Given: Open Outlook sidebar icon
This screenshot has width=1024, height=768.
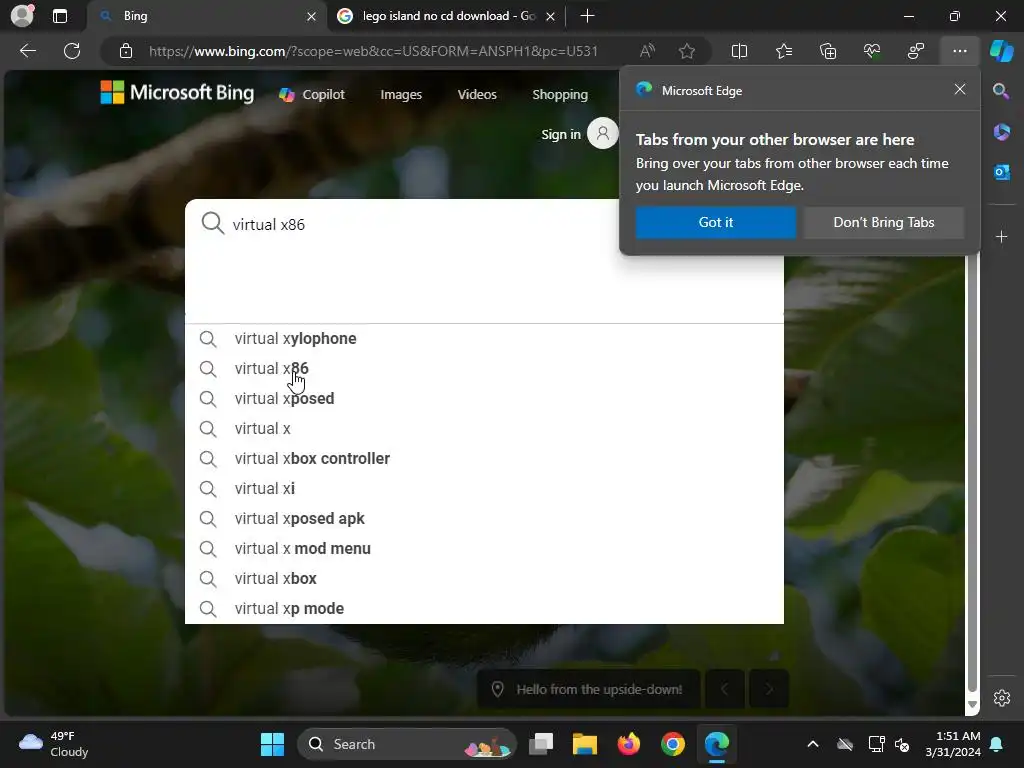Looking at the screenshot, I should click(x=1001, y=172).
